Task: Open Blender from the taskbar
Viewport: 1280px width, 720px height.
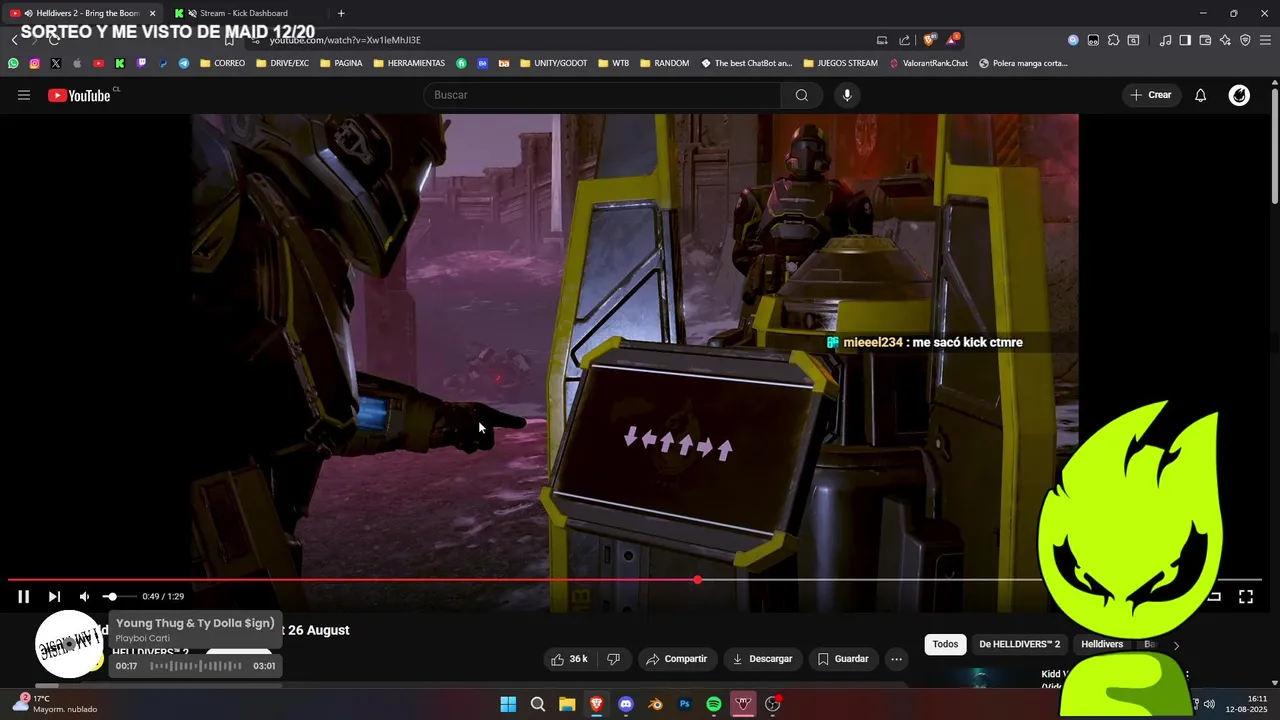Action: click(x=655, y=704)
